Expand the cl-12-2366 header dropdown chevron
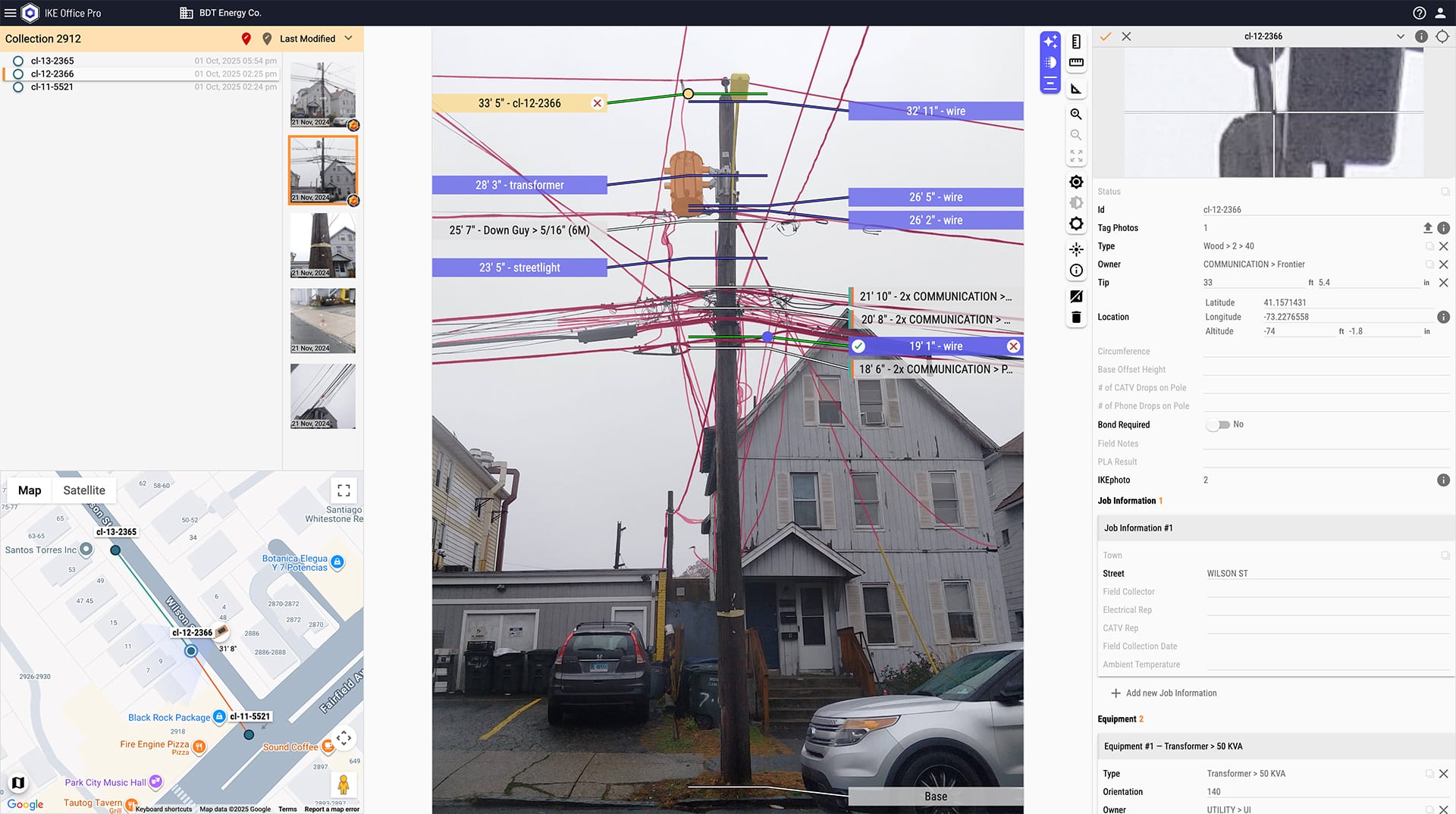Image resolution: width=1456 pixels, height=814 pixels. (1400, 36)
